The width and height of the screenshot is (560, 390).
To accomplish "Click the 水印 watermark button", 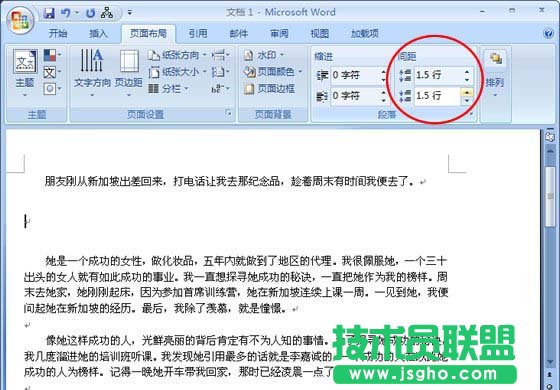I will 264,55.
